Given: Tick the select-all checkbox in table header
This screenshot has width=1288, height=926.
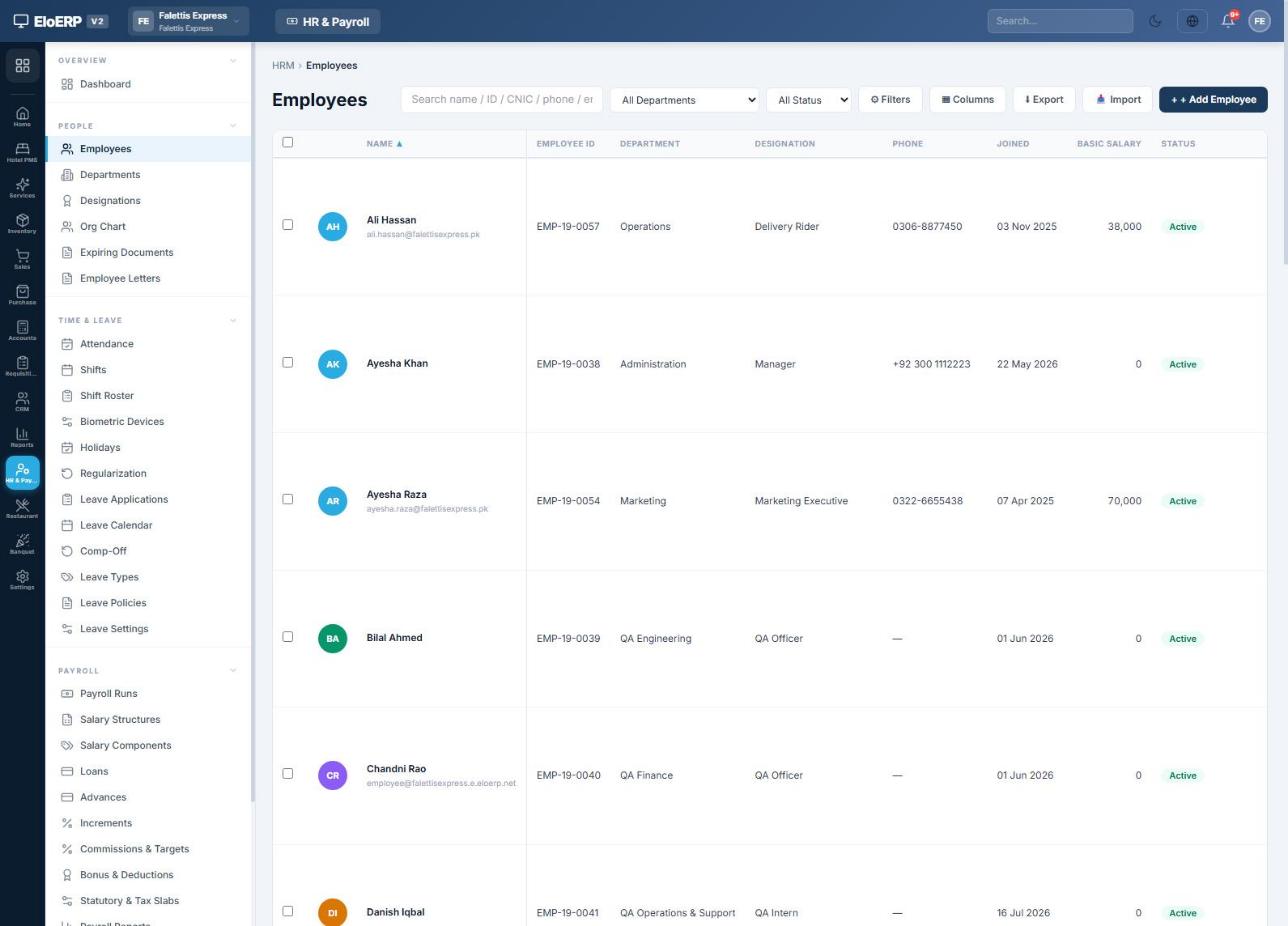Looking at the screenshot, I should pyautogui.click(x=288, y=142).
